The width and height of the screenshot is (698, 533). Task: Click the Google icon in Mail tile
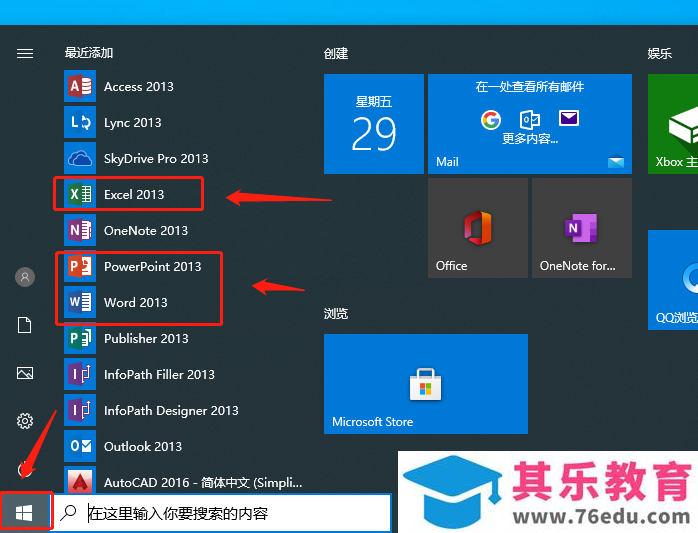pyautogui.click(x=491, y=119)
